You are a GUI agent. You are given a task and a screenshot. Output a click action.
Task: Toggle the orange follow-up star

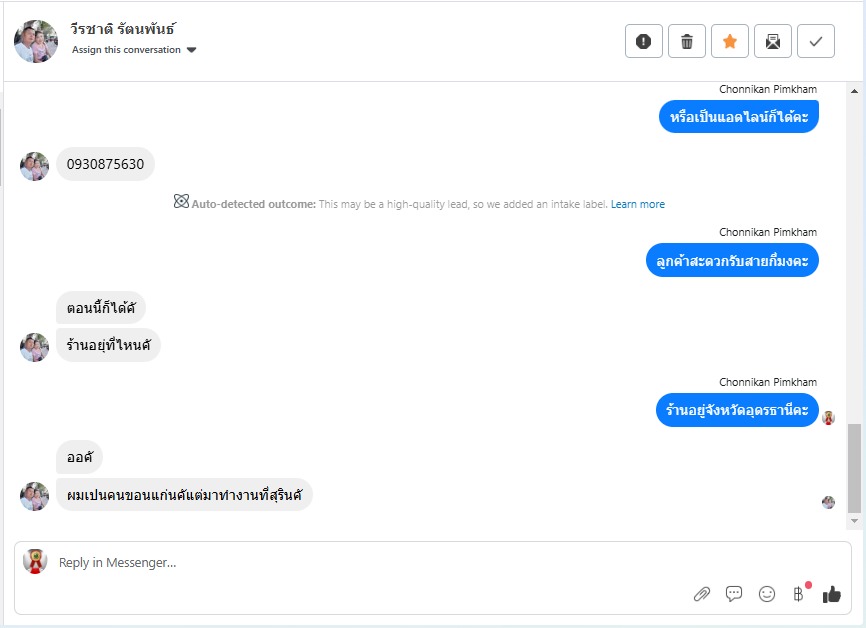pyautogui.click(x=730, y=41)
